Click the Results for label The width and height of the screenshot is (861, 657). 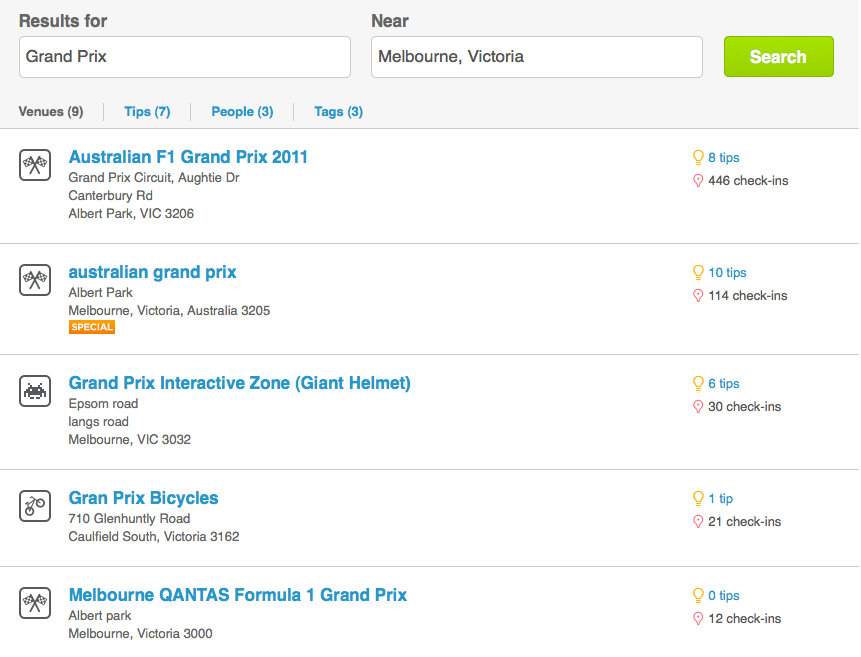click(63, 21)
